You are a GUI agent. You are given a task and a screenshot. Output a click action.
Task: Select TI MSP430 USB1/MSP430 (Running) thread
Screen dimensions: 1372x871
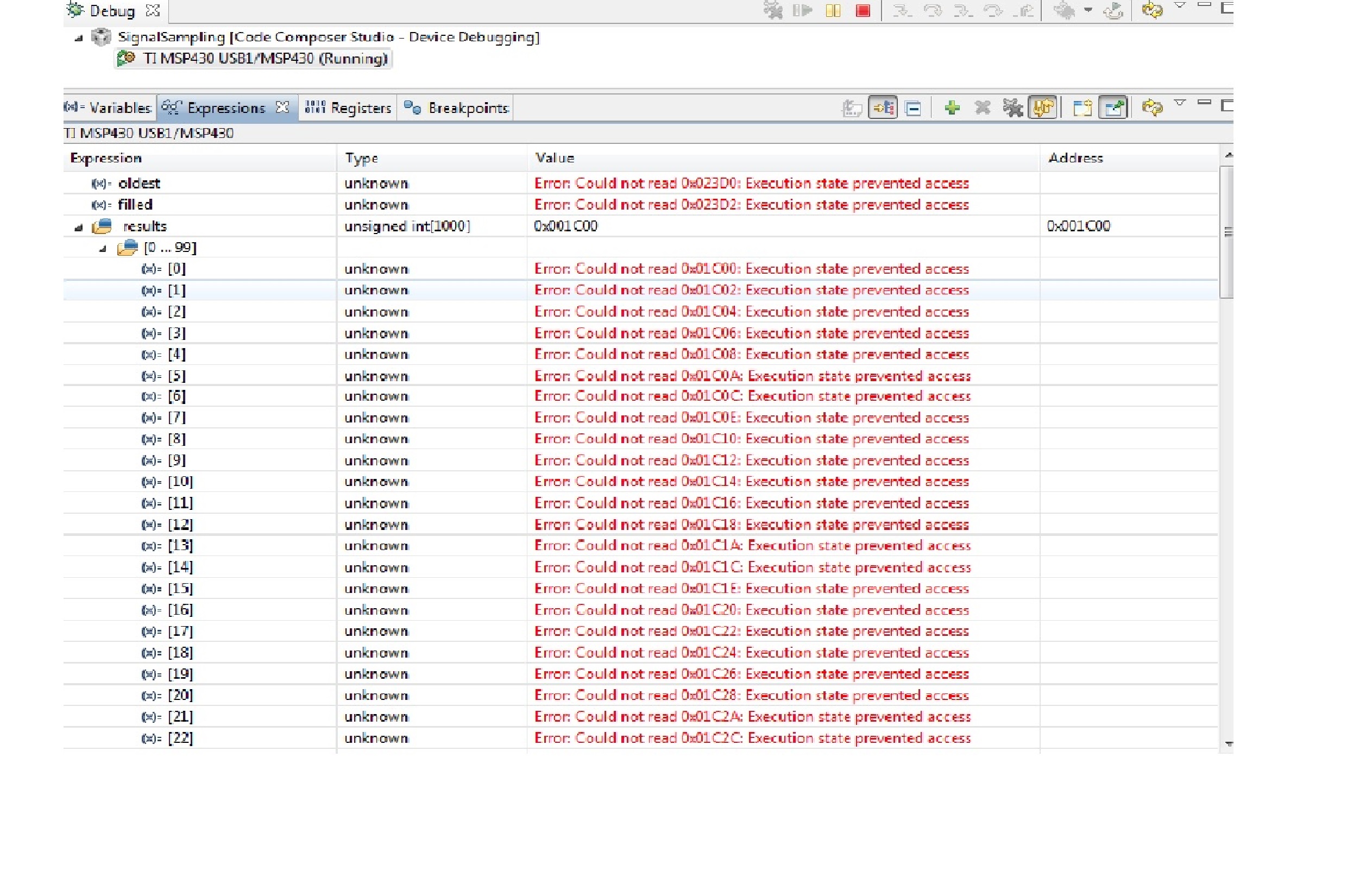(265, 59)
